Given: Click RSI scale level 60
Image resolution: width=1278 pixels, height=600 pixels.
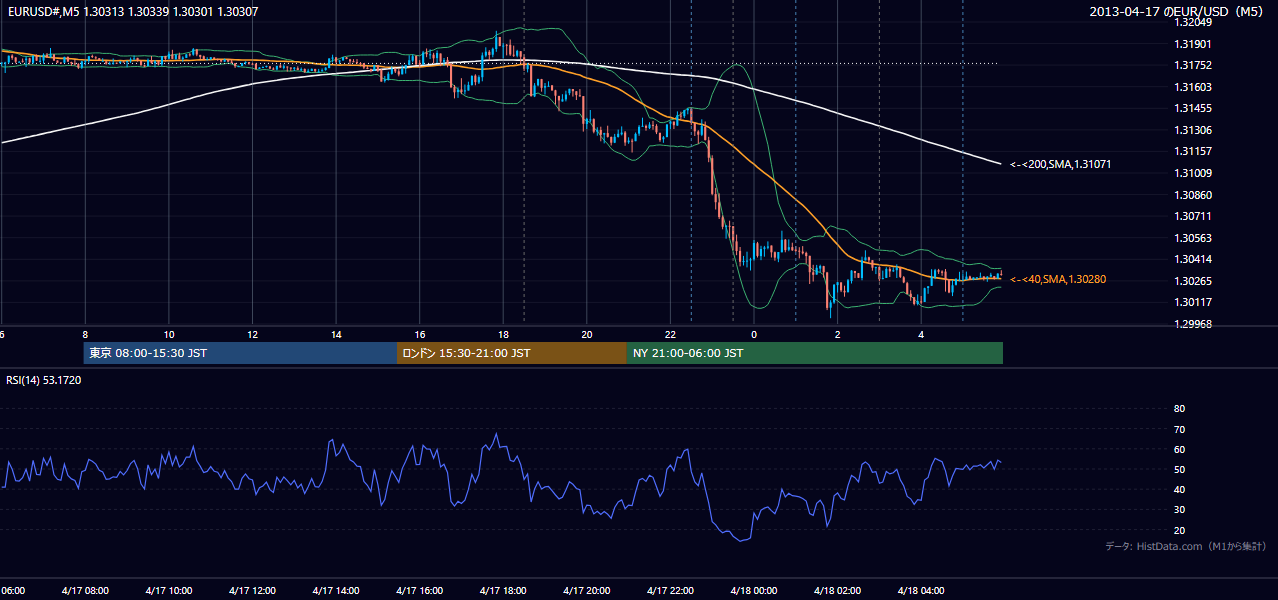Looking at the screenshot, I should (x=1179, y=449).
